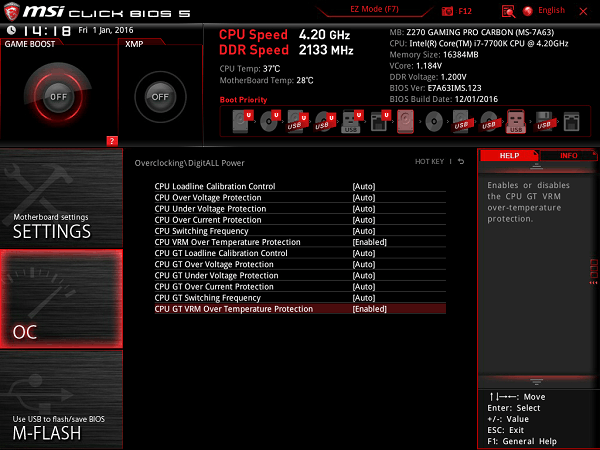Screen dimensions: 600x450
Task: Open CPU GT Switching Frequency setting
Action: 300,297
